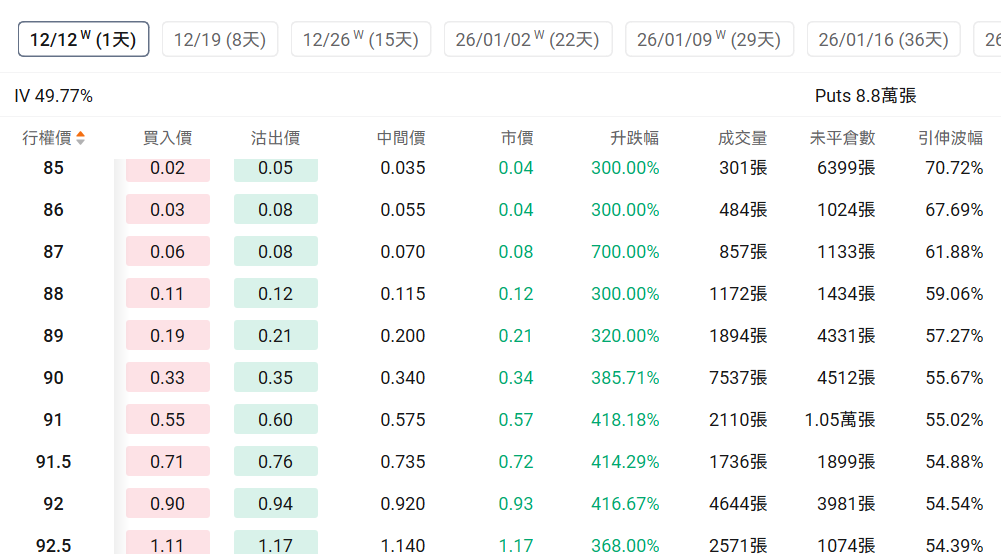1001x554 pixels.
Task: Click bid price 0.02 for strike 85
Action: coord(168,168)
